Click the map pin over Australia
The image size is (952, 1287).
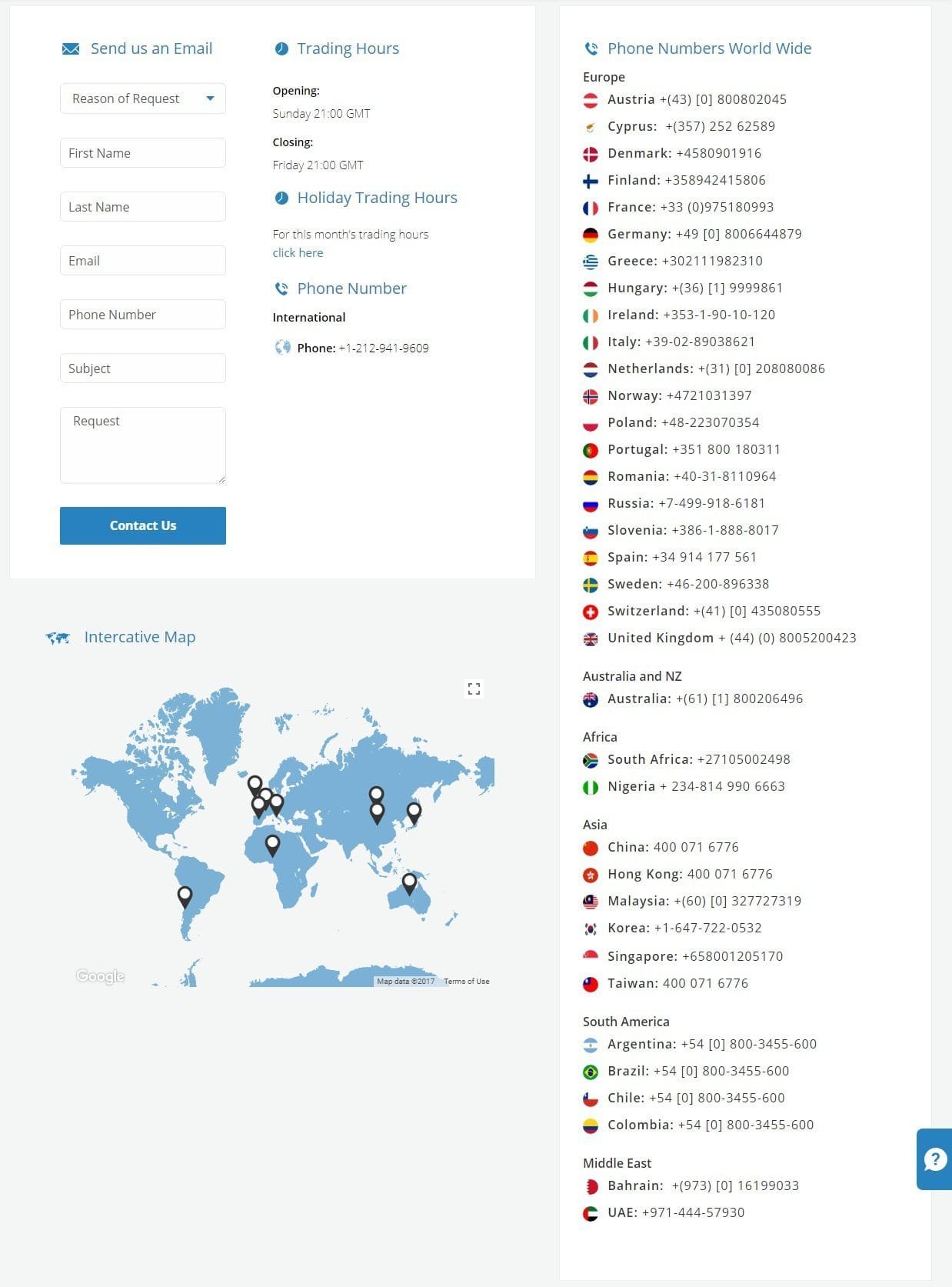click(x=410, y=884)
